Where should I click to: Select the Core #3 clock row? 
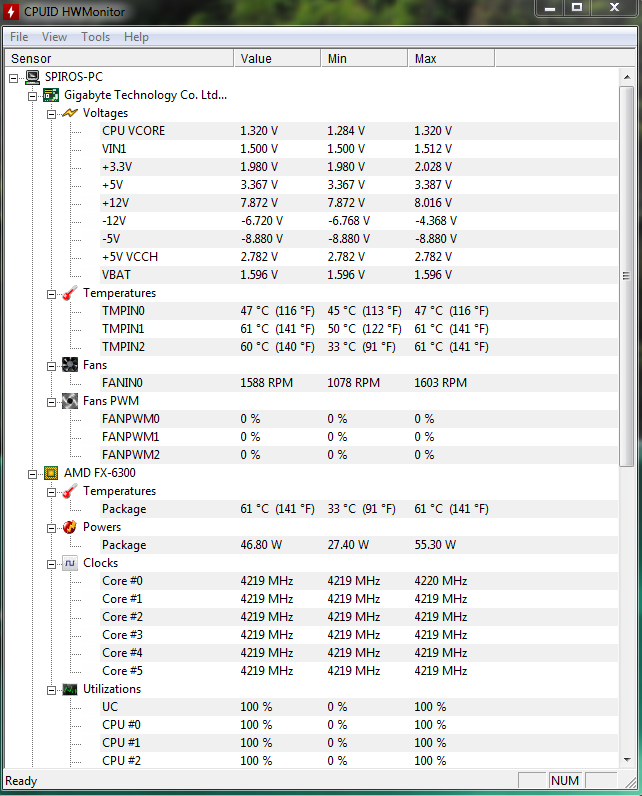(x=359, y=635)
